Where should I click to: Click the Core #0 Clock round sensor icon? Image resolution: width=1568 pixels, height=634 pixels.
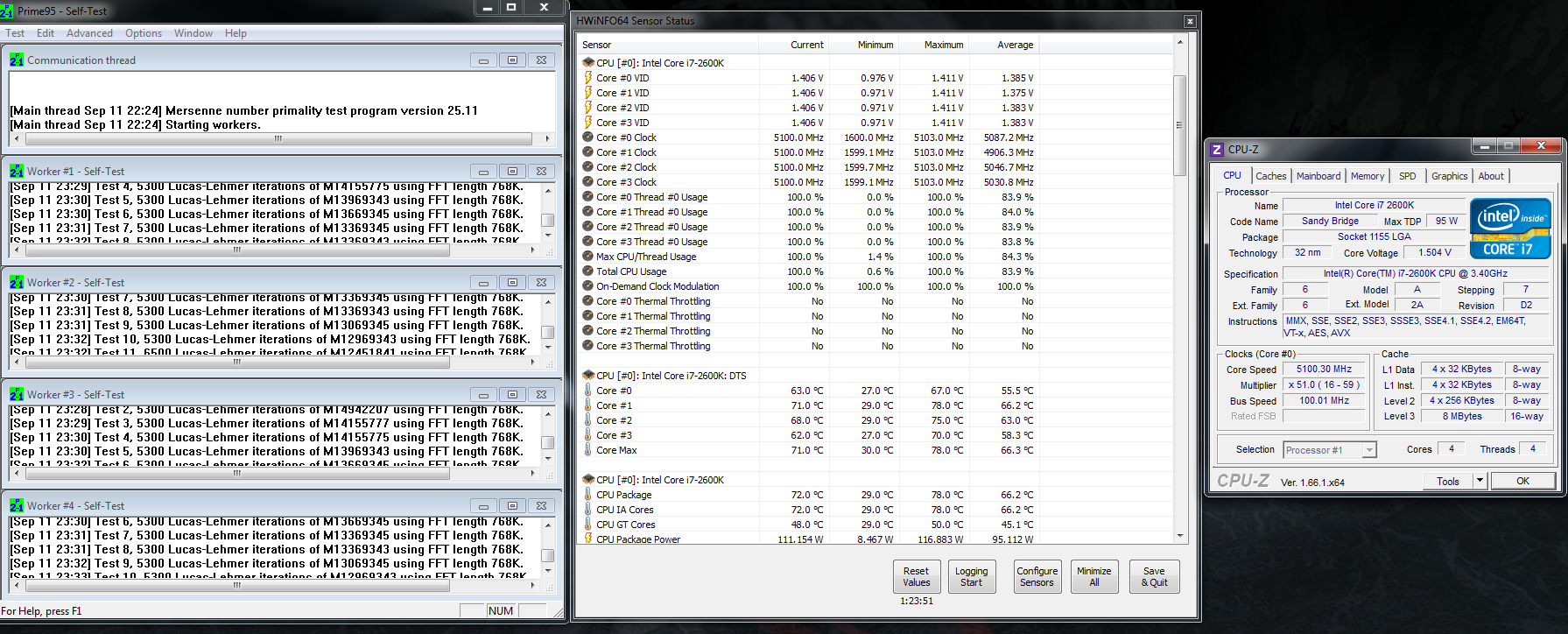click(588, 137)
